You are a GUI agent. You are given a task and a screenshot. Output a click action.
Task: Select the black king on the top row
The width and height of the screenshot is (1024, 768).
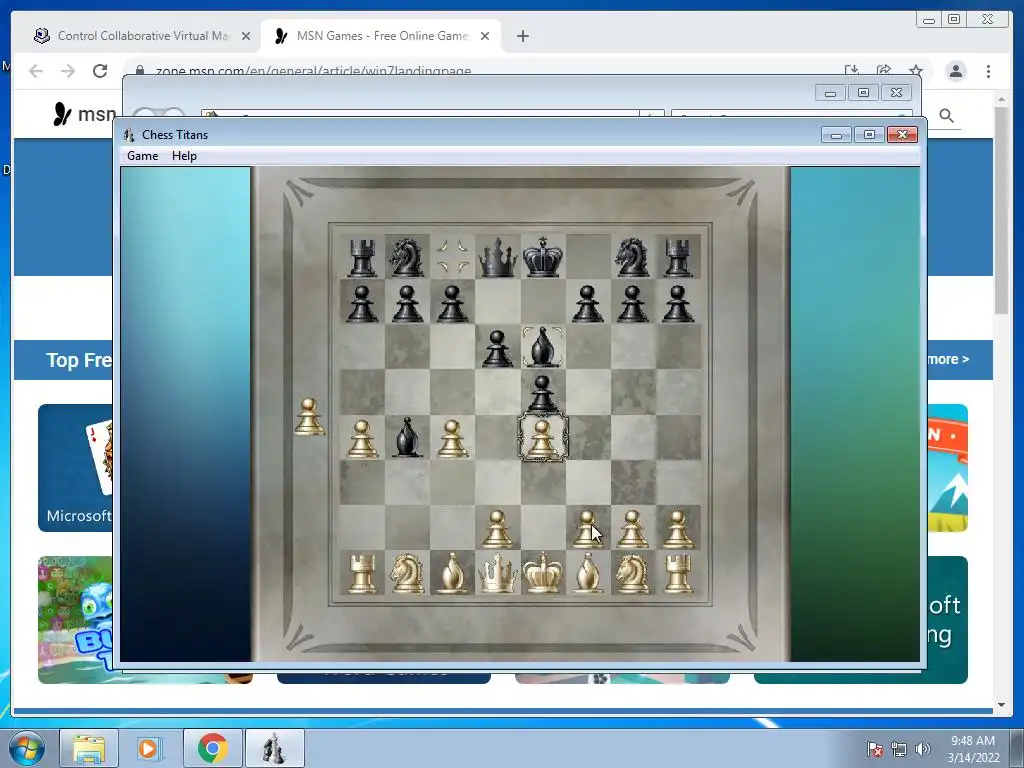pos(543,257)
